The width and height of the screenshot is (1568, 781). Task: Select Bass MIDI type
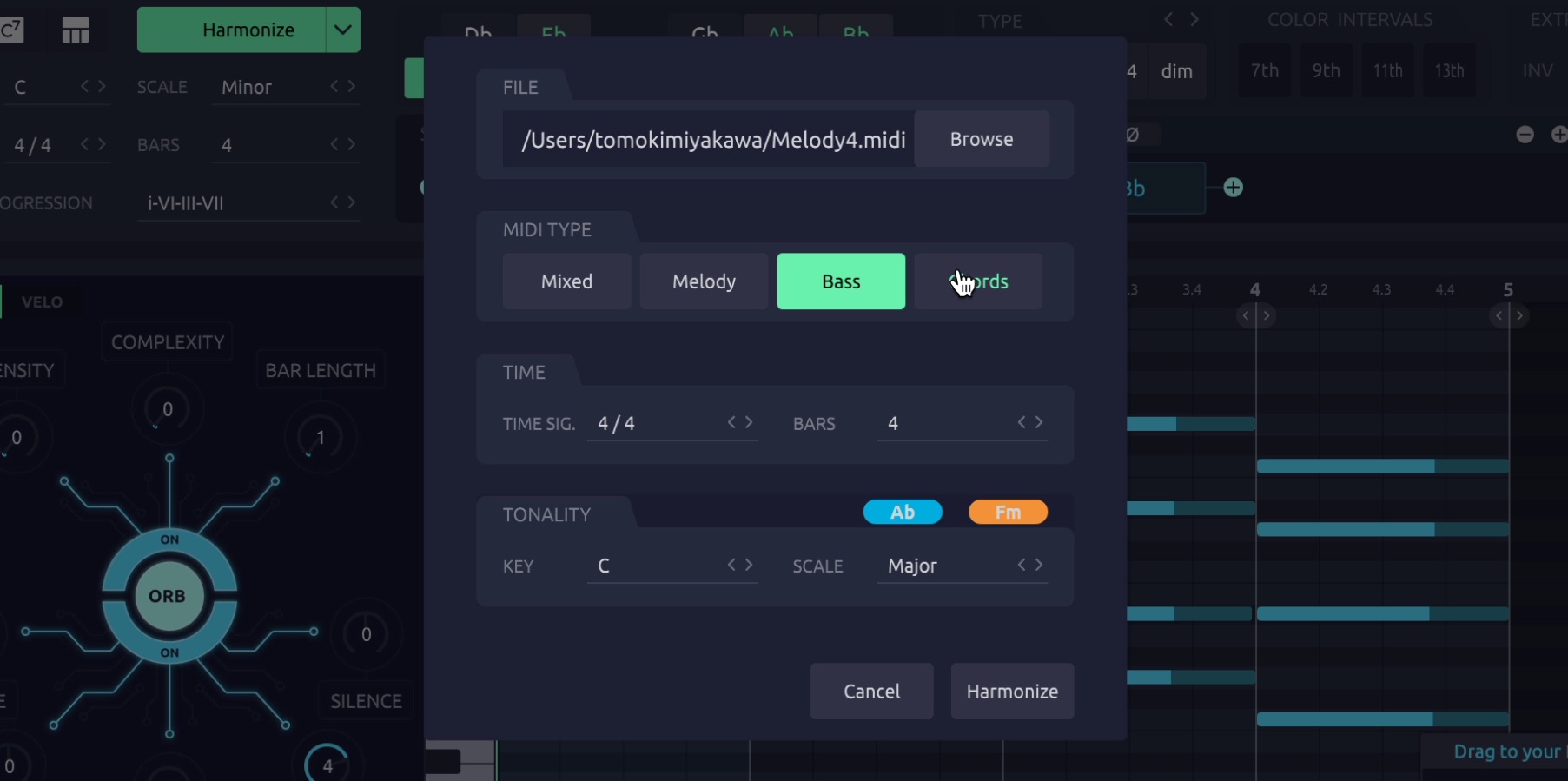(x=841, y=281)
